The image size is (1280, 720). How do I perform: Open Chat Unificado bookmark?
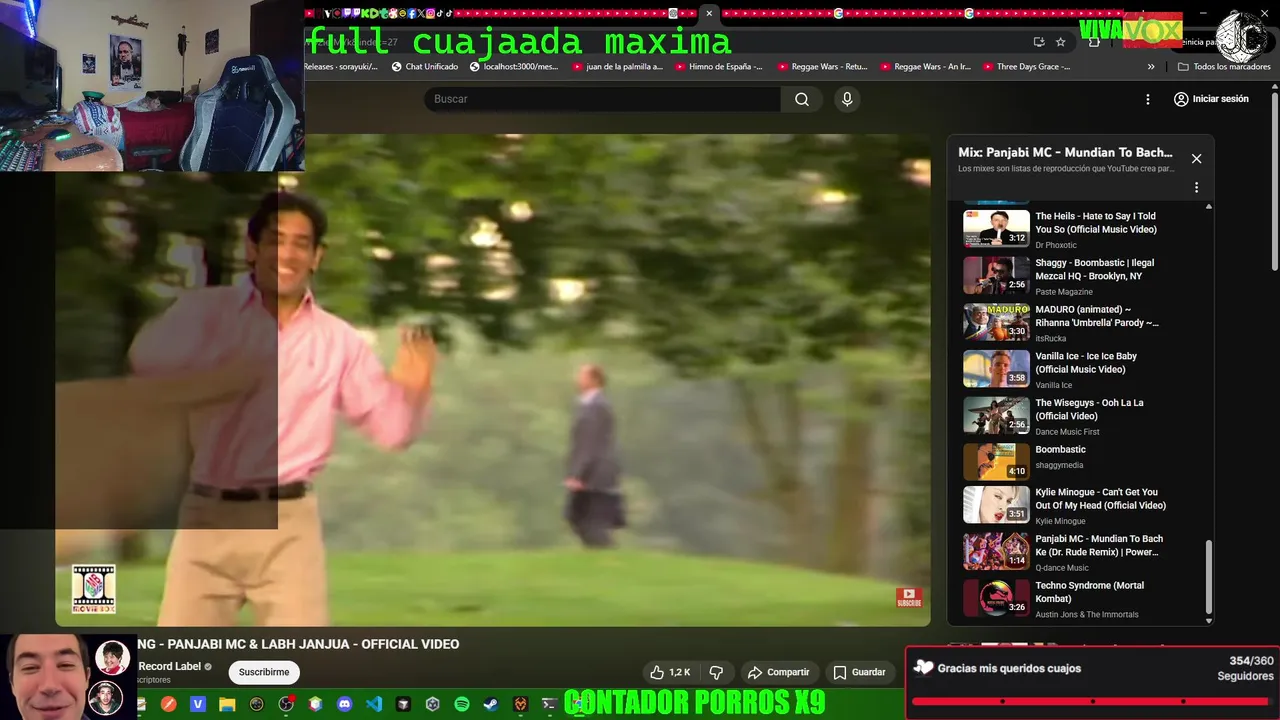425,67
